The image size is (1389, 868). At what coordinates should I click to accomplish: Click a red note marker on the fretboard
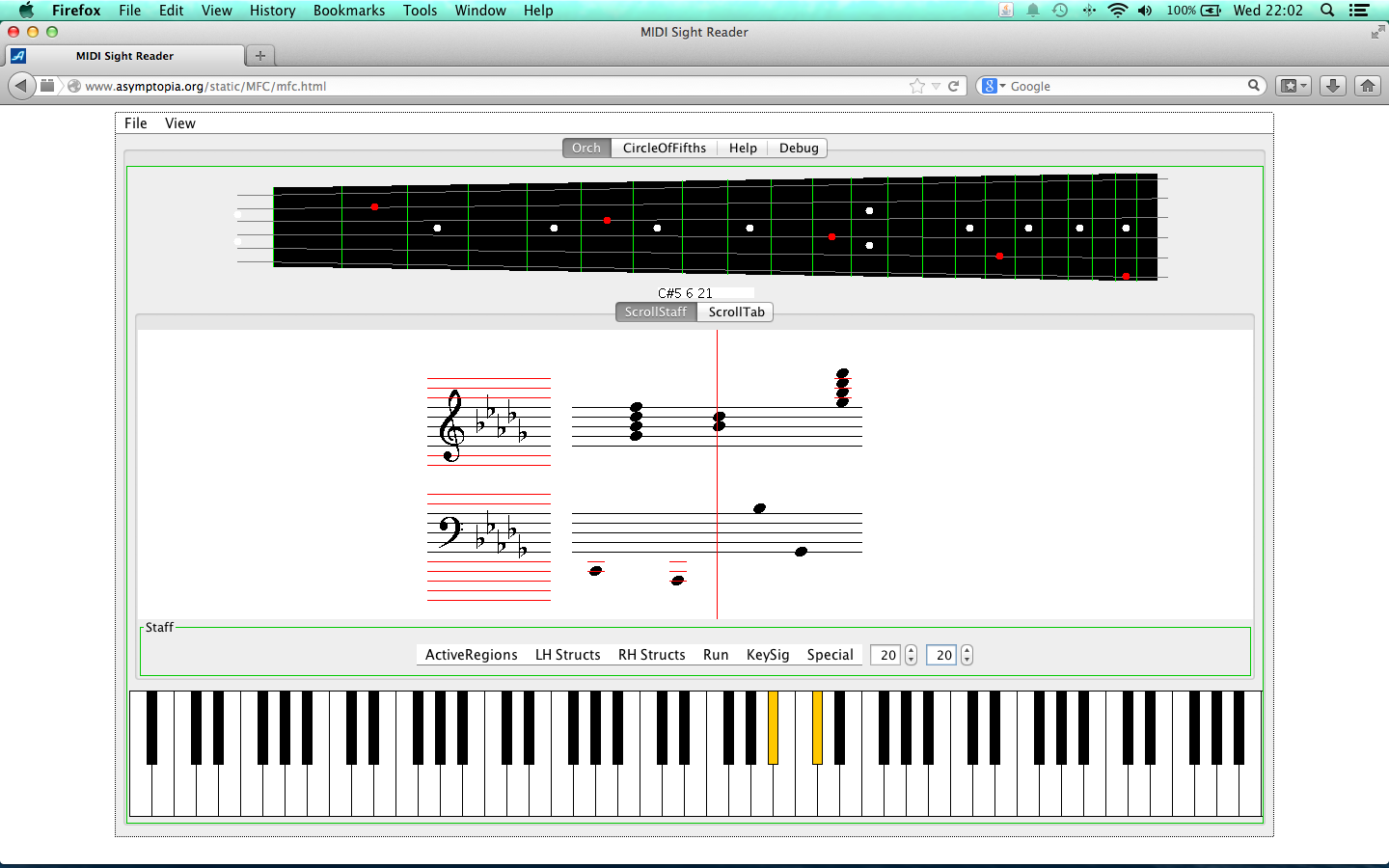373,206
